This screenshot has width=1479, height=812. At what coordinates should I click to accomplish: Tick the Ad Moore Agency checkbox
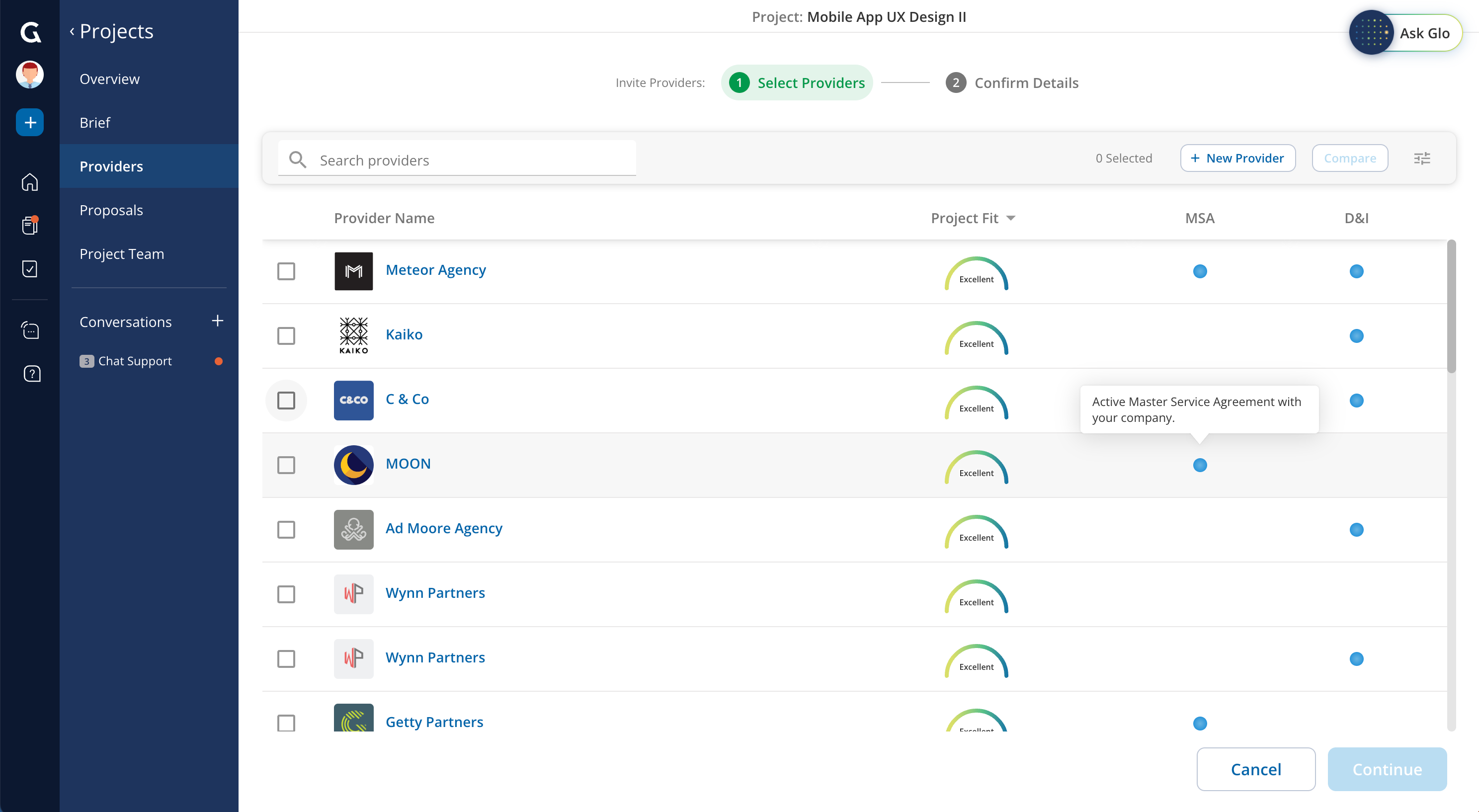point(286,529)
